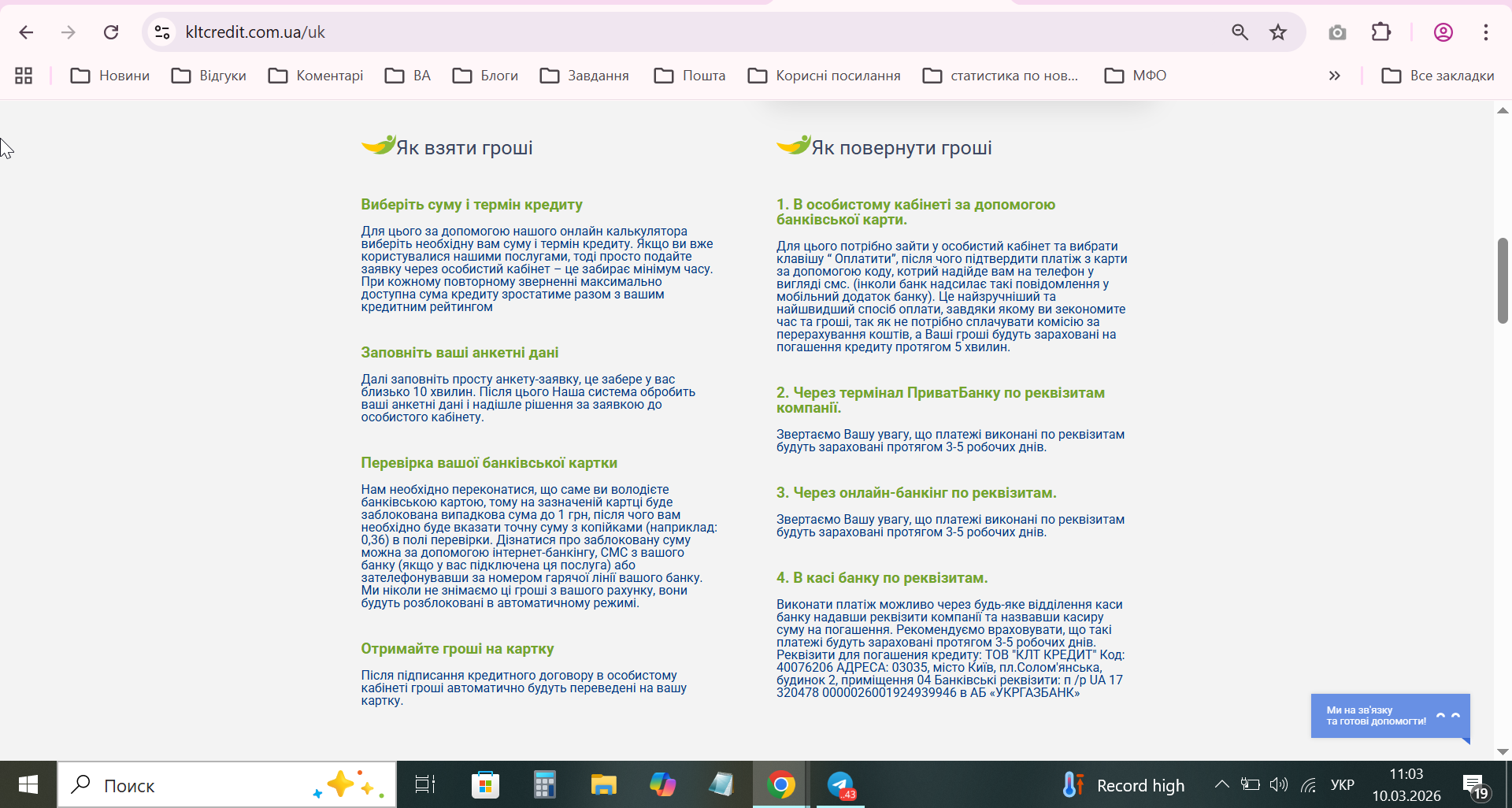Open the volume speaker tray icon
The height and width of the screenshot is (808, 1512).
1279,784
